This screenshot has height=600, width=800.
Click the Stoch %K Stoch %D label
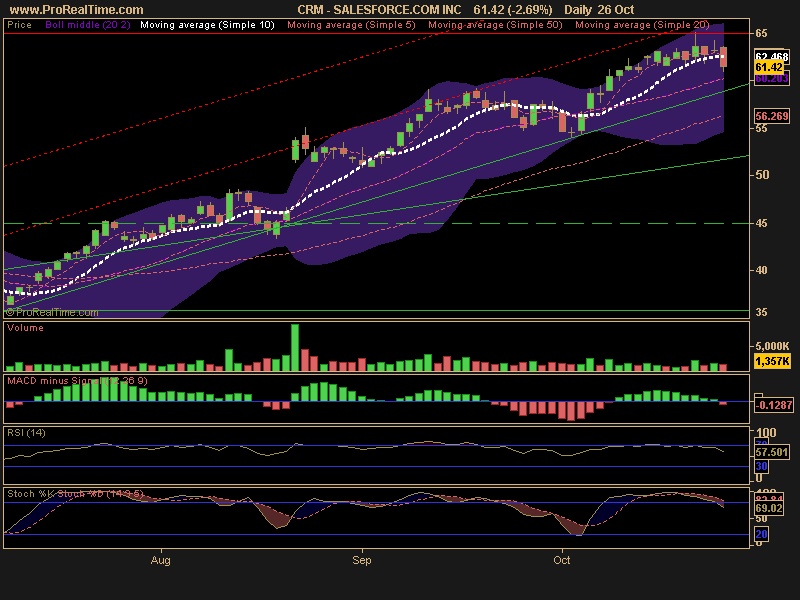coord(75,493)
